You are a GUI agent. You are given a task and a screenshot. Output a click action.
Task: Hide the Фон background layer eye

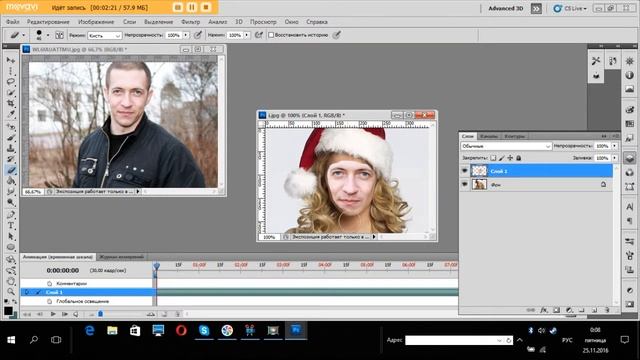464,184
